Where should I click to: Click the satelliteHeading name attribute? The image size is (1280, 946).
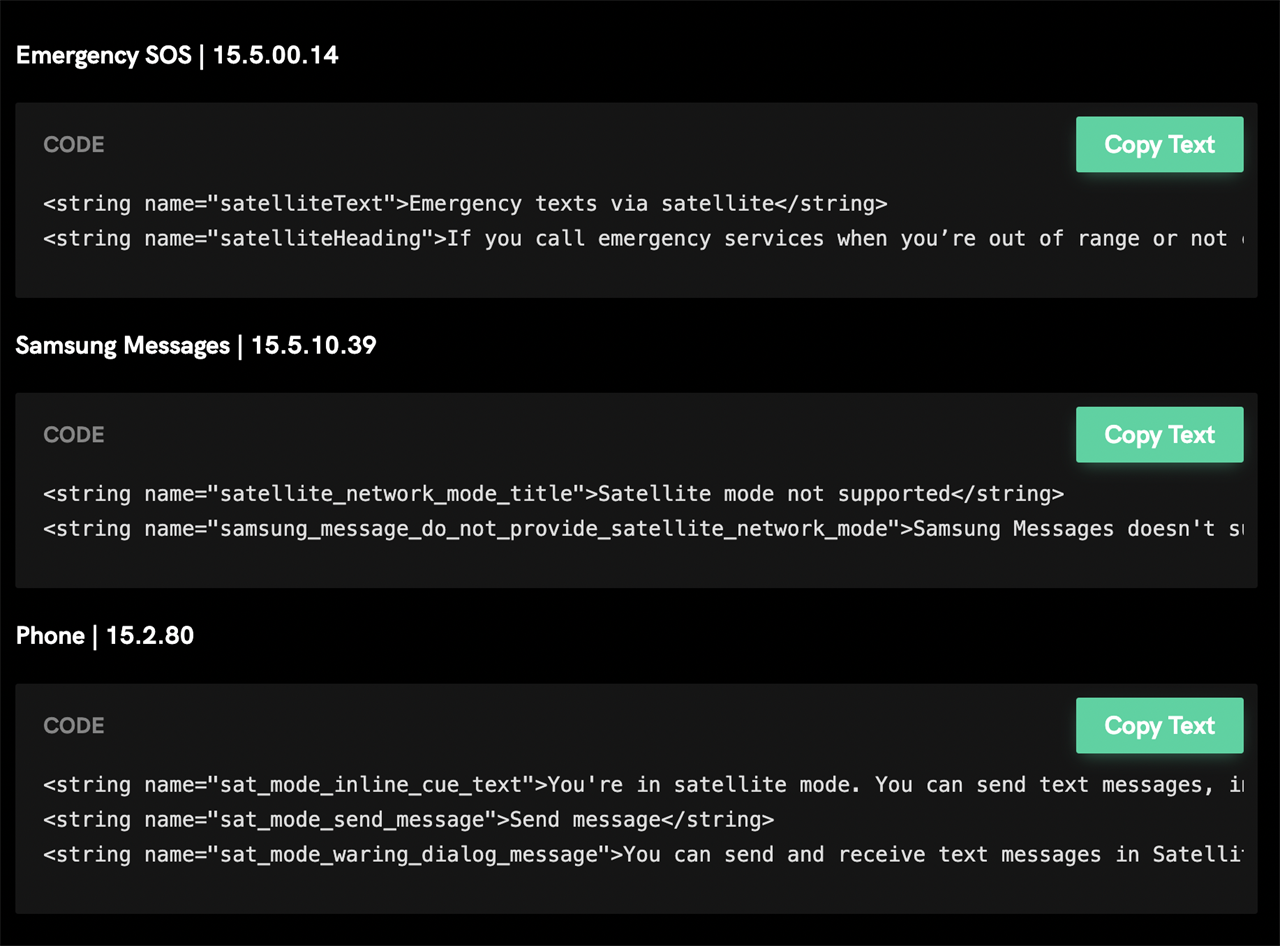click(320, 239)
